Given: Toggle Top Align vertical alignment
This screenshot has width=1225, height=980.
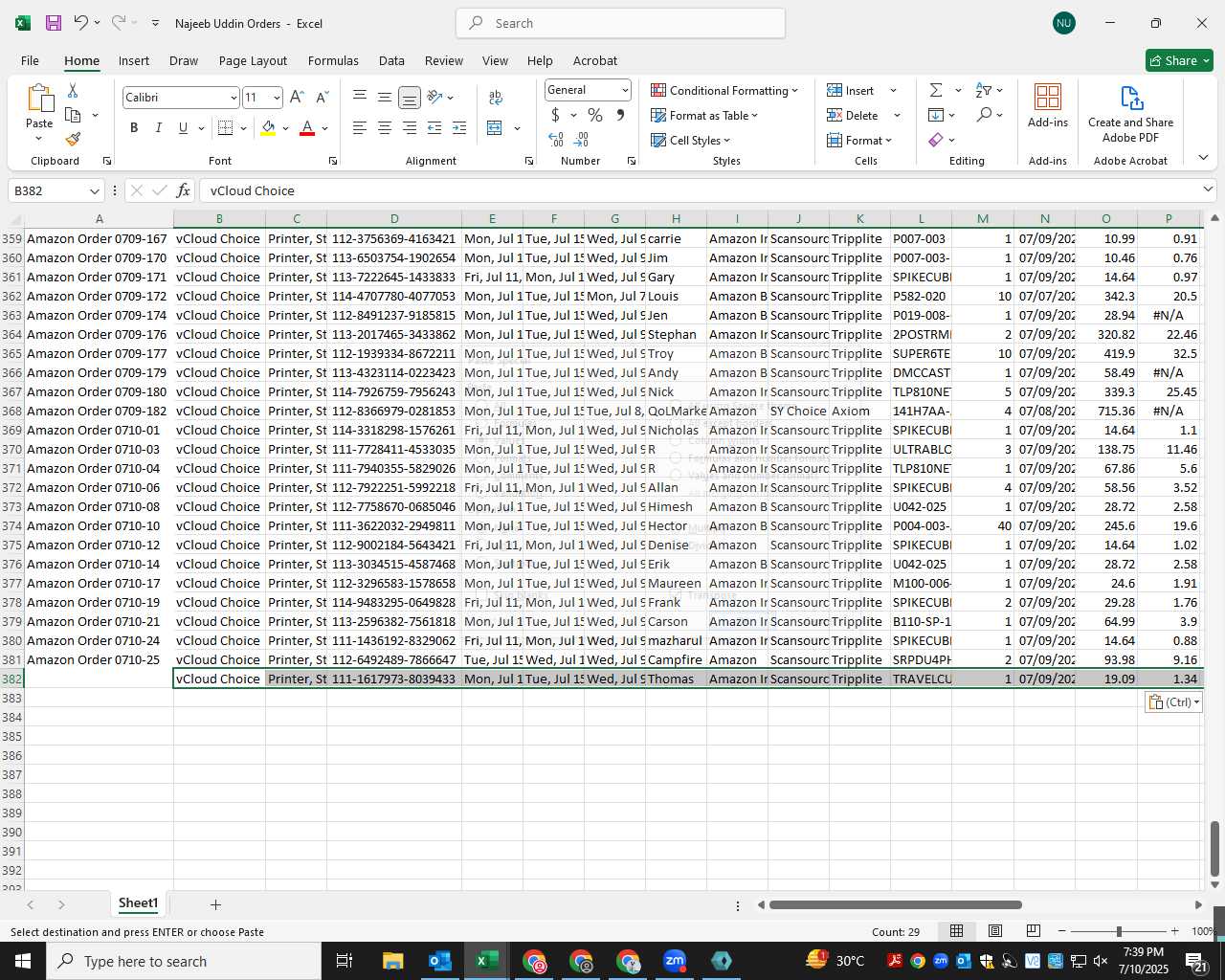Looking at the screenshot, I should click(x=360, y=97).
